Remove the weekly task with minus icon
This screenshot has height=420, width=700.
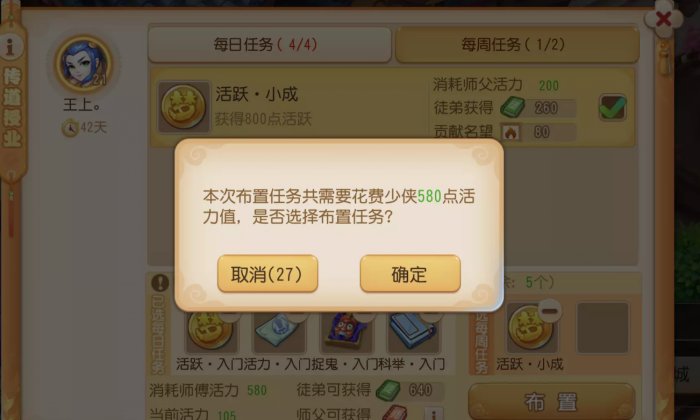(550, 310)
